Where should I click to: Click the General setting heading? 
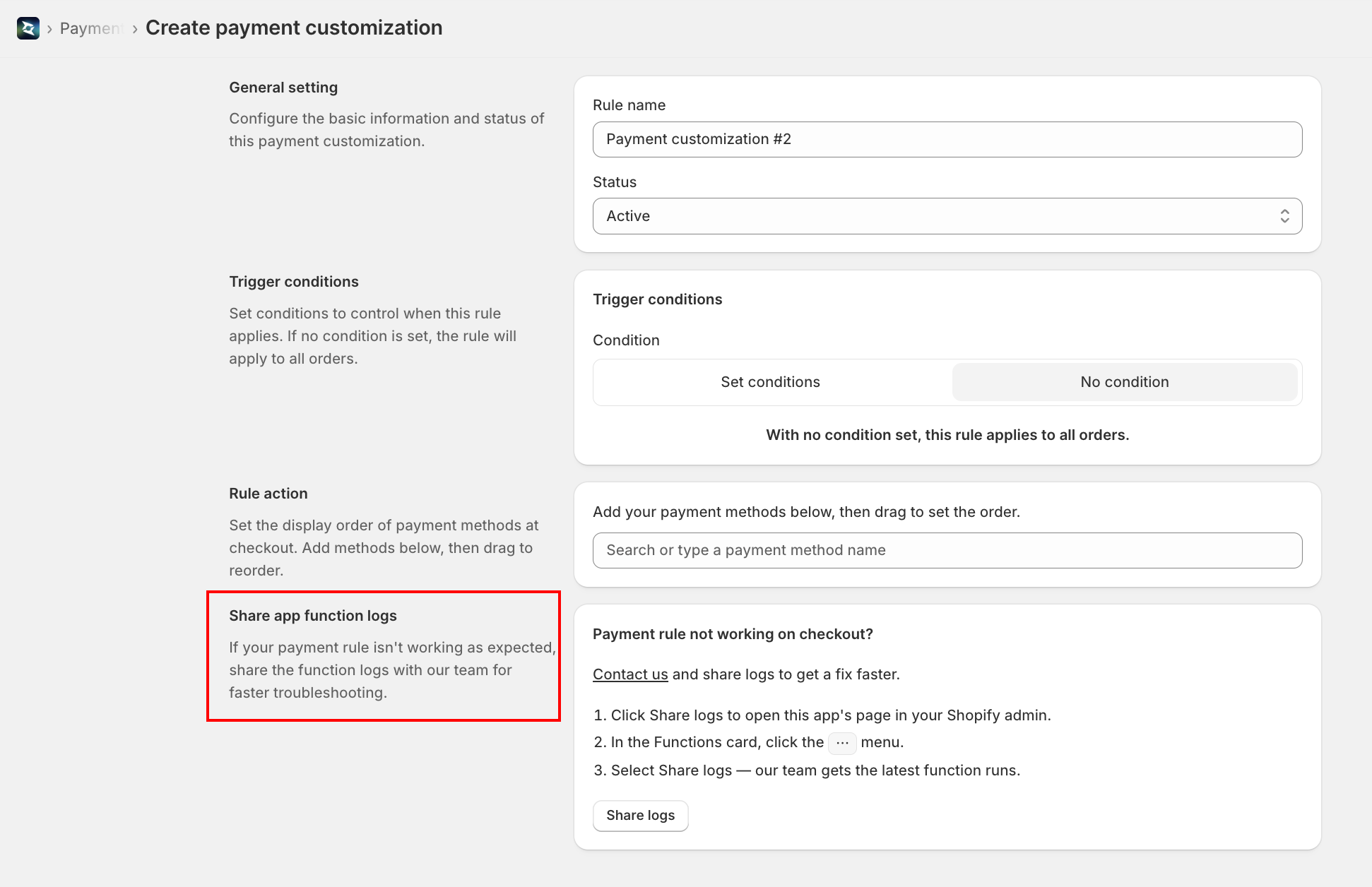283,88
